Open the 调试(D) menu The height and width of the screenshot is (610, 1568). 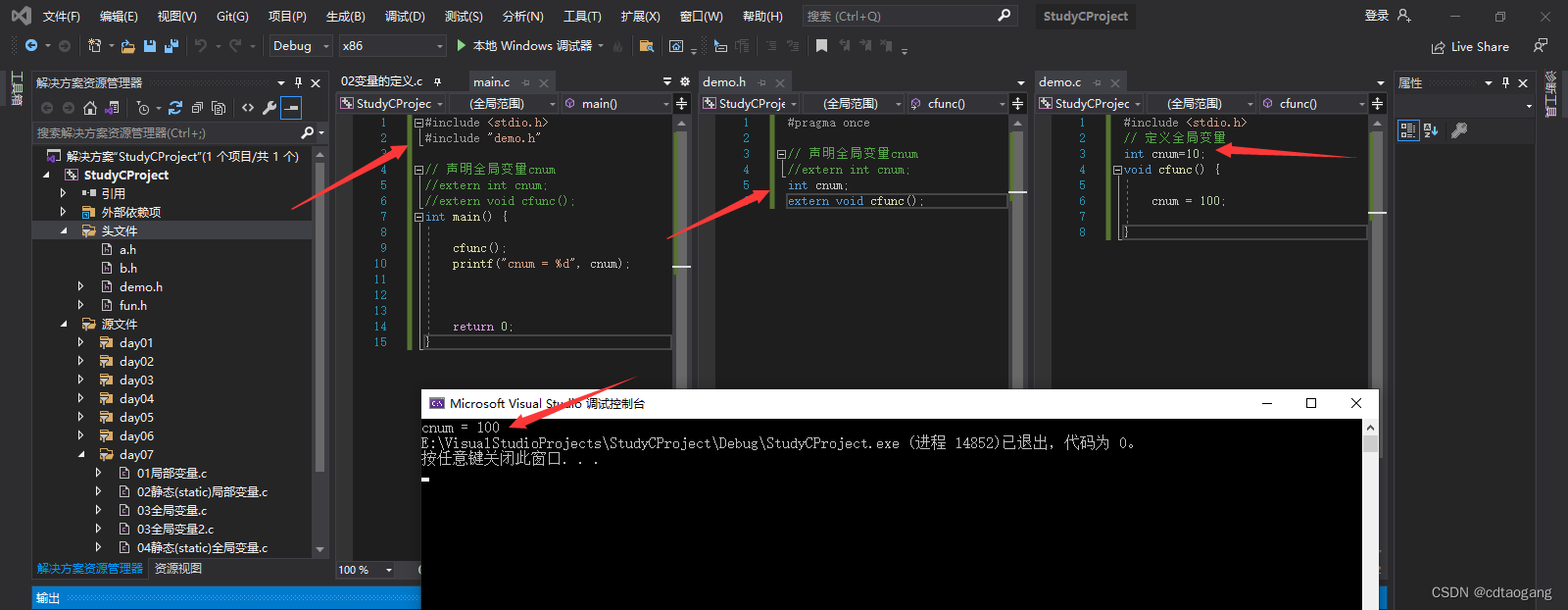(405, 16)
